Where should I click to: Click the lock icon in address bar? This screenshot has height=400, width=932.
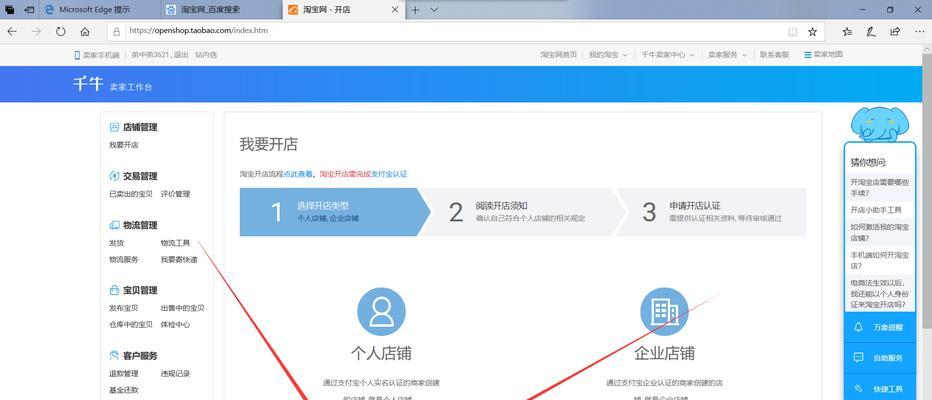(x=116, y=32)
